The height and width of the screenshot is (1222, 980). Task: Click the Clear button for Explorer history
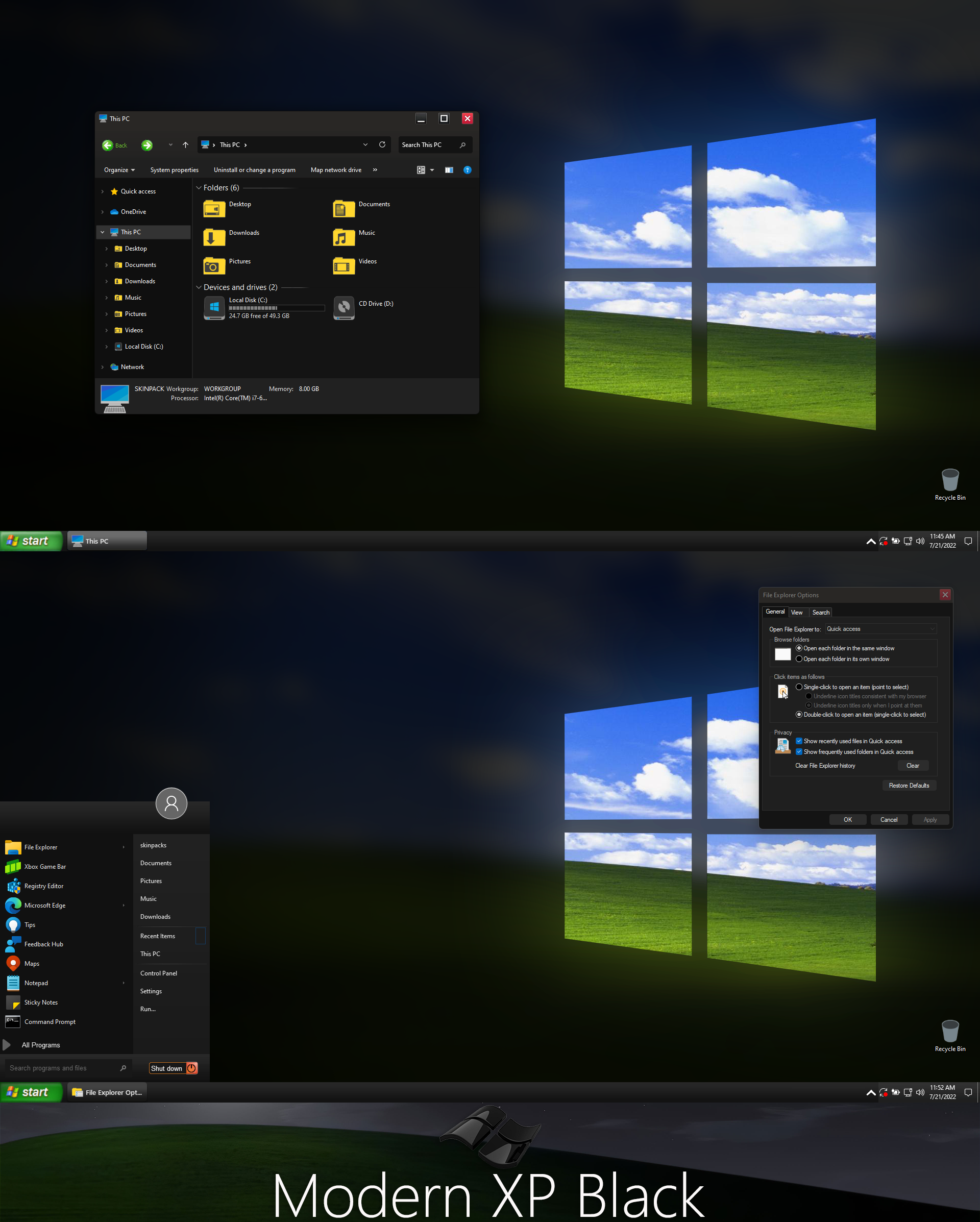(x=913, y=765)
